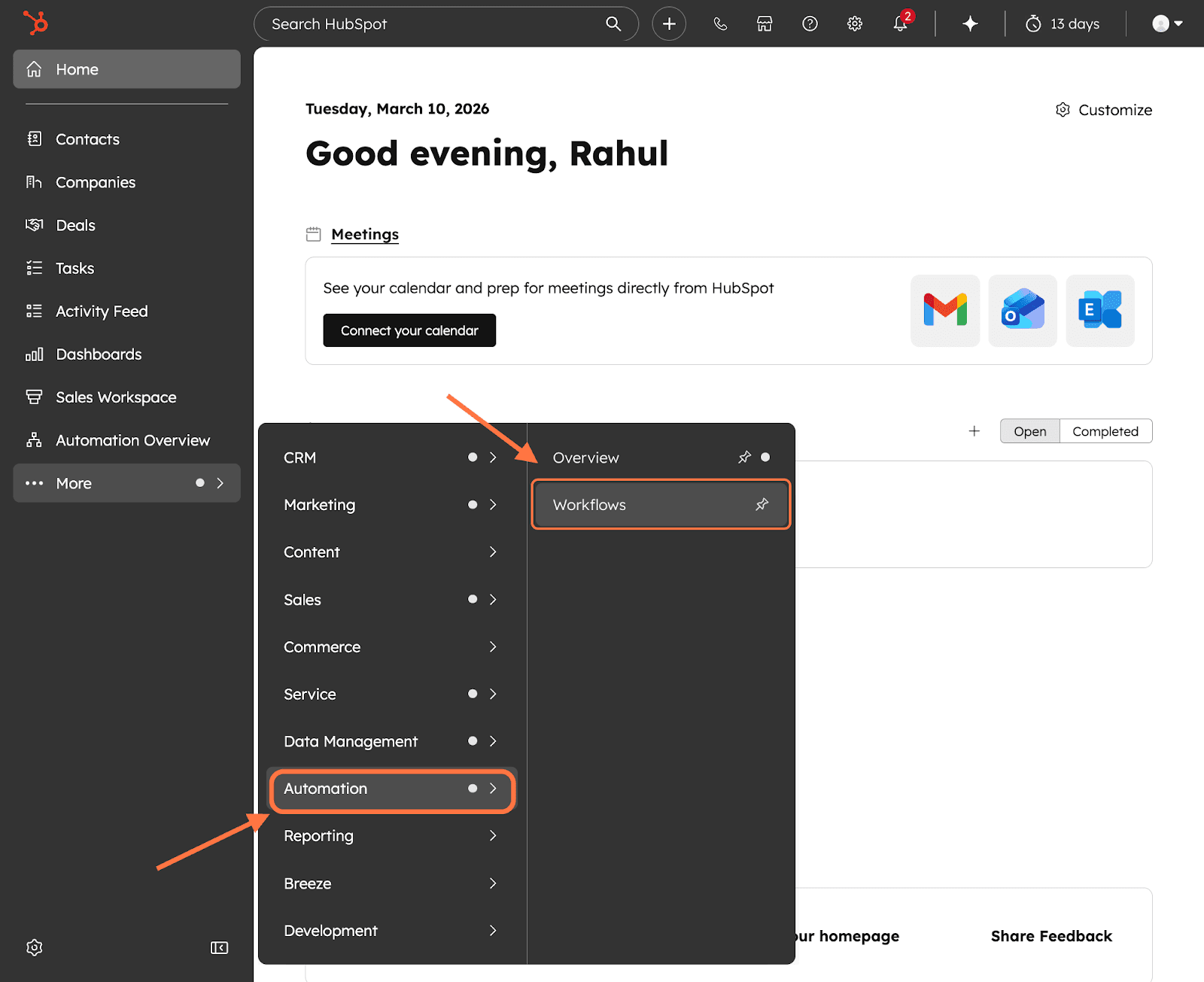Screen dimensions: 1204x982
Task: Open the Meetings link
Action: (x=365, y=234)
